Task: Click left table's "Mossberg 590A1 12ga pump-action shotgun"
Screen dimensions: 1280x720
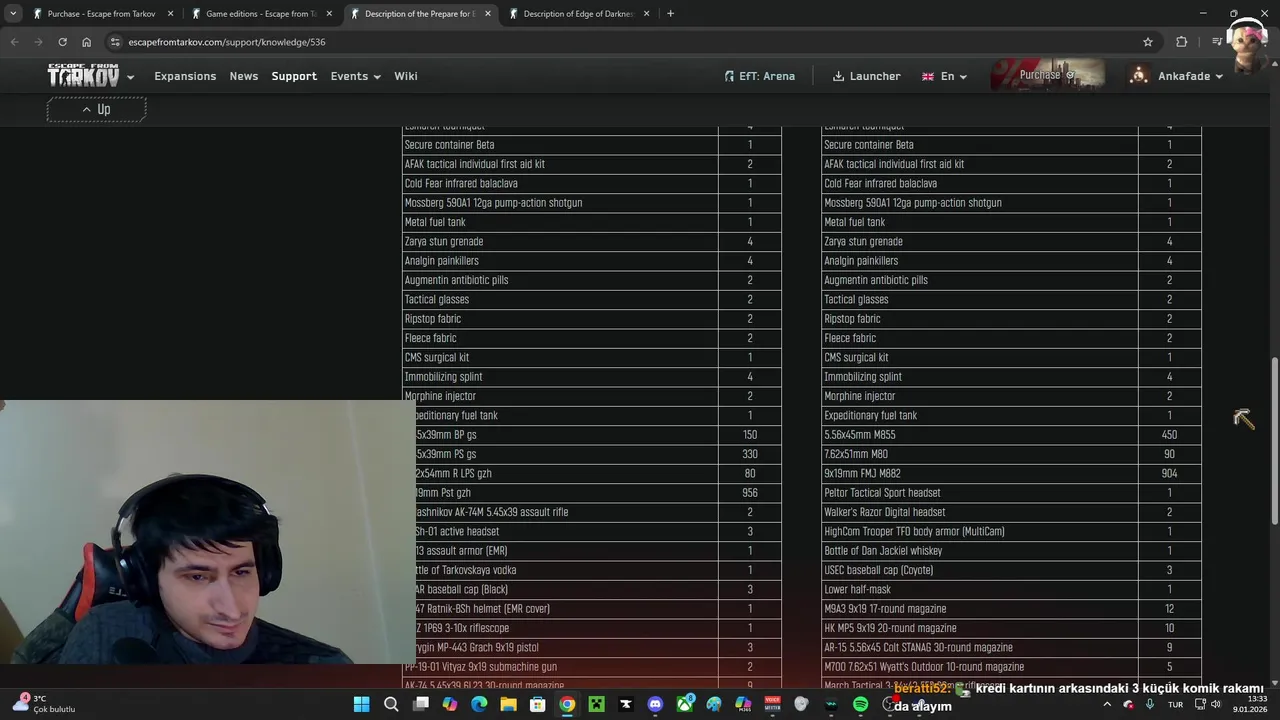Action: (x=493, y=203)
